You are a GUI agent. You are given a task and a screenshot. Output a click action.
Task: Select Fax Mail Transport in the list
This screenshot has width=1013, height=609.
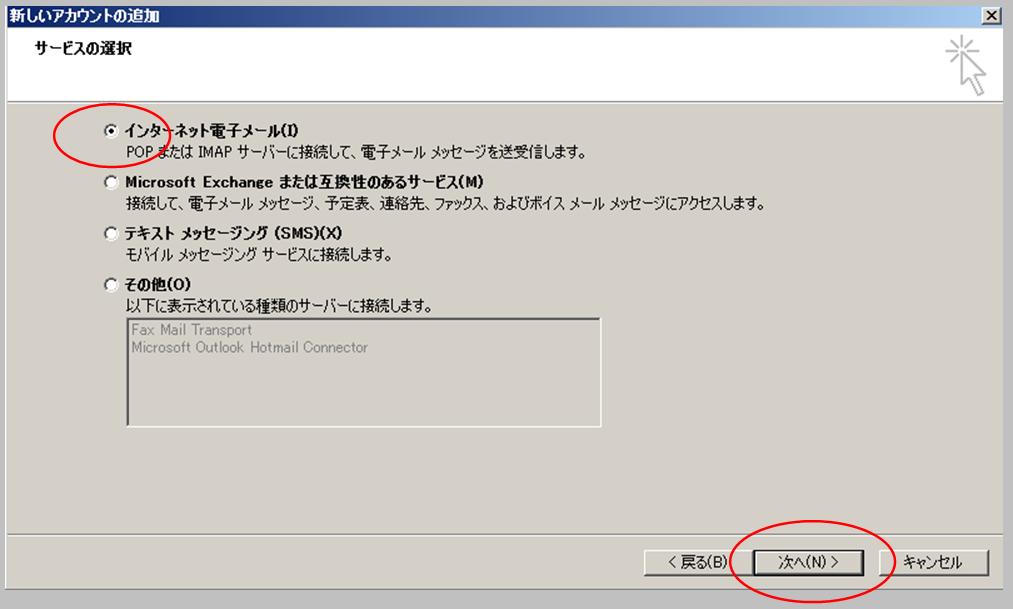pyautogui.click(x=192, y=330)
